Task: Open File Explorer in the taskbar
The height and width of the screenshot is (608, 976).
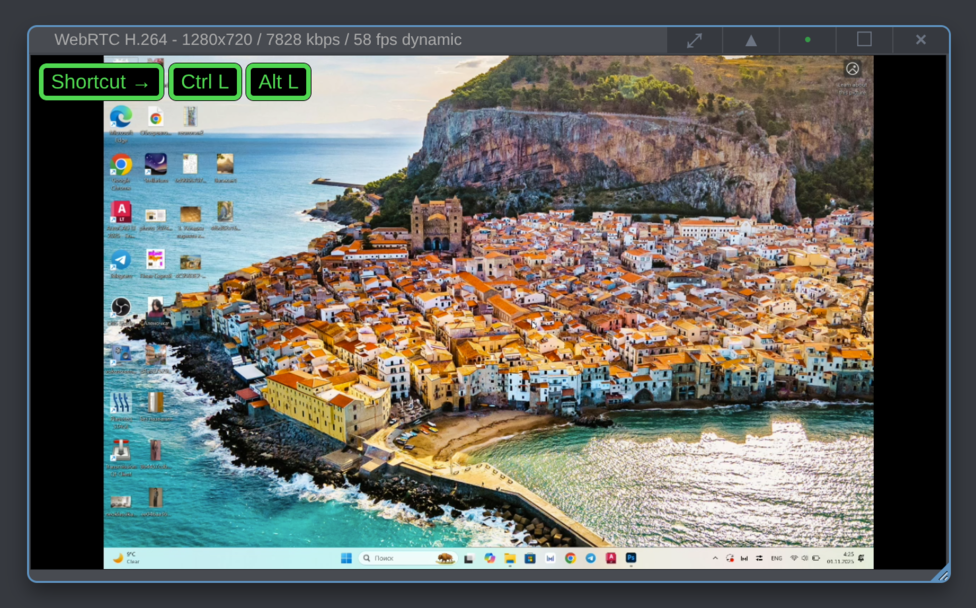Action: 510,558
